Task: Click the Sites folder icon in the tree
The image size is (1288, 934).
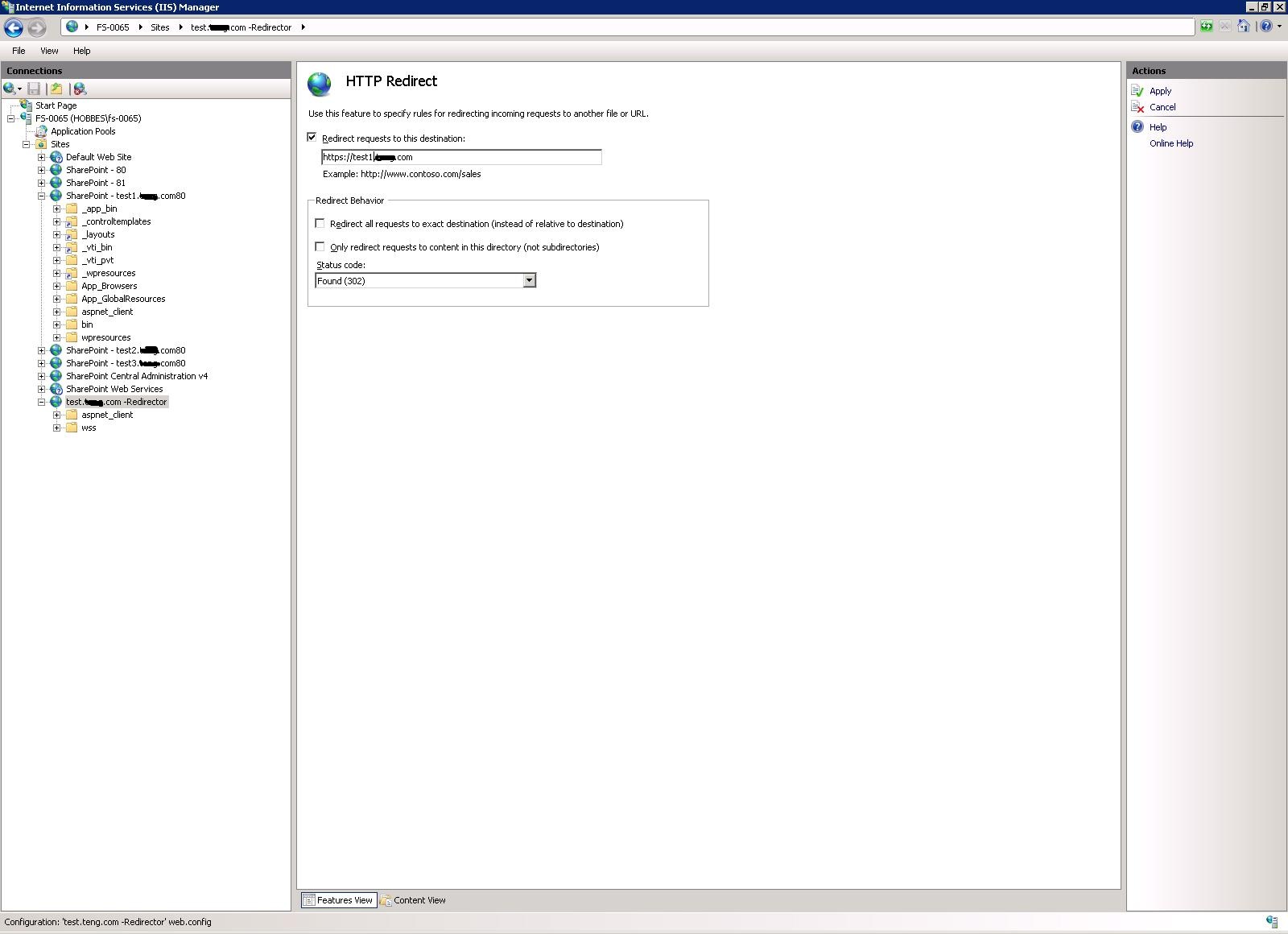Action: (41, 144)
